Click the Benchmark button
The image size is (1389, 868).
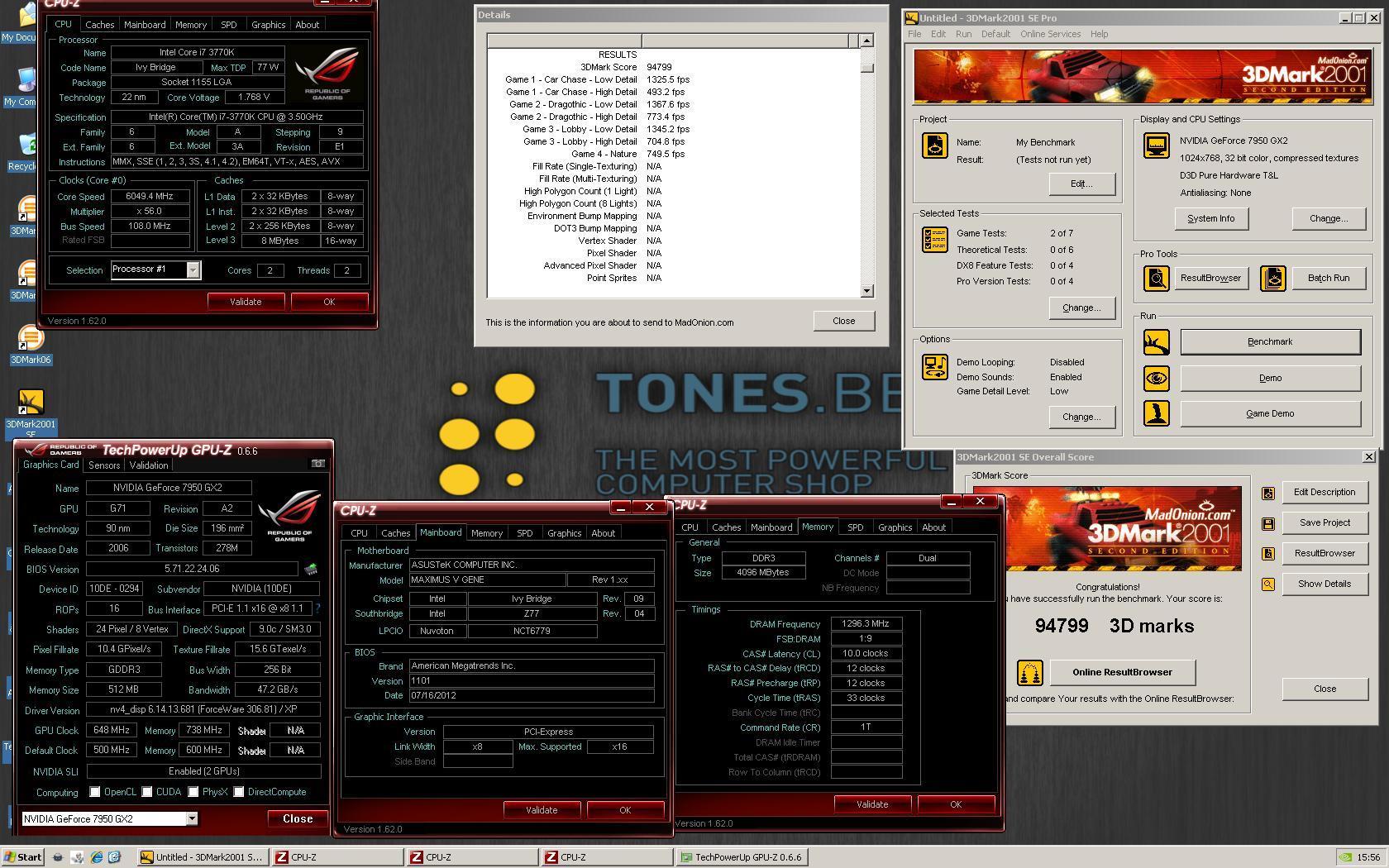pos(1270,341)
